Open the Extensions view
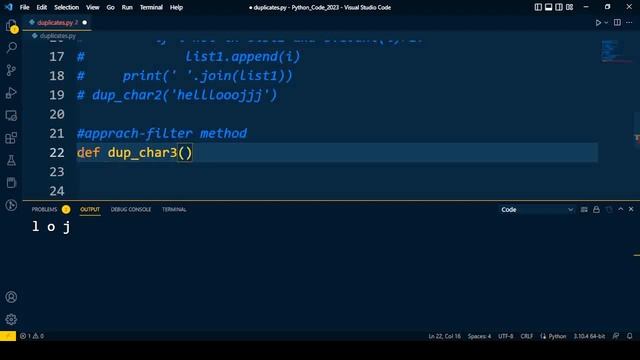 point(11,138)
